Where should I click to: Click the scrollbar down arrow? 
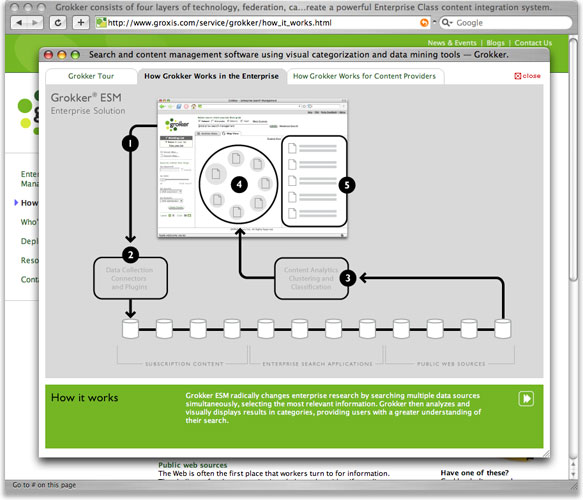[573, 475]
